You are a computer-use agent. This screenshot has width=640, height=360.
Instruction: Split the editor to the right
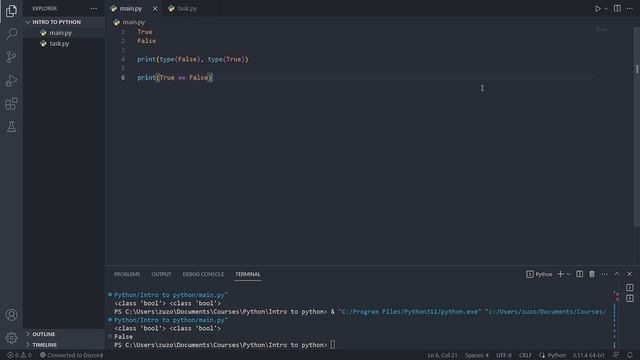[617, 9]
